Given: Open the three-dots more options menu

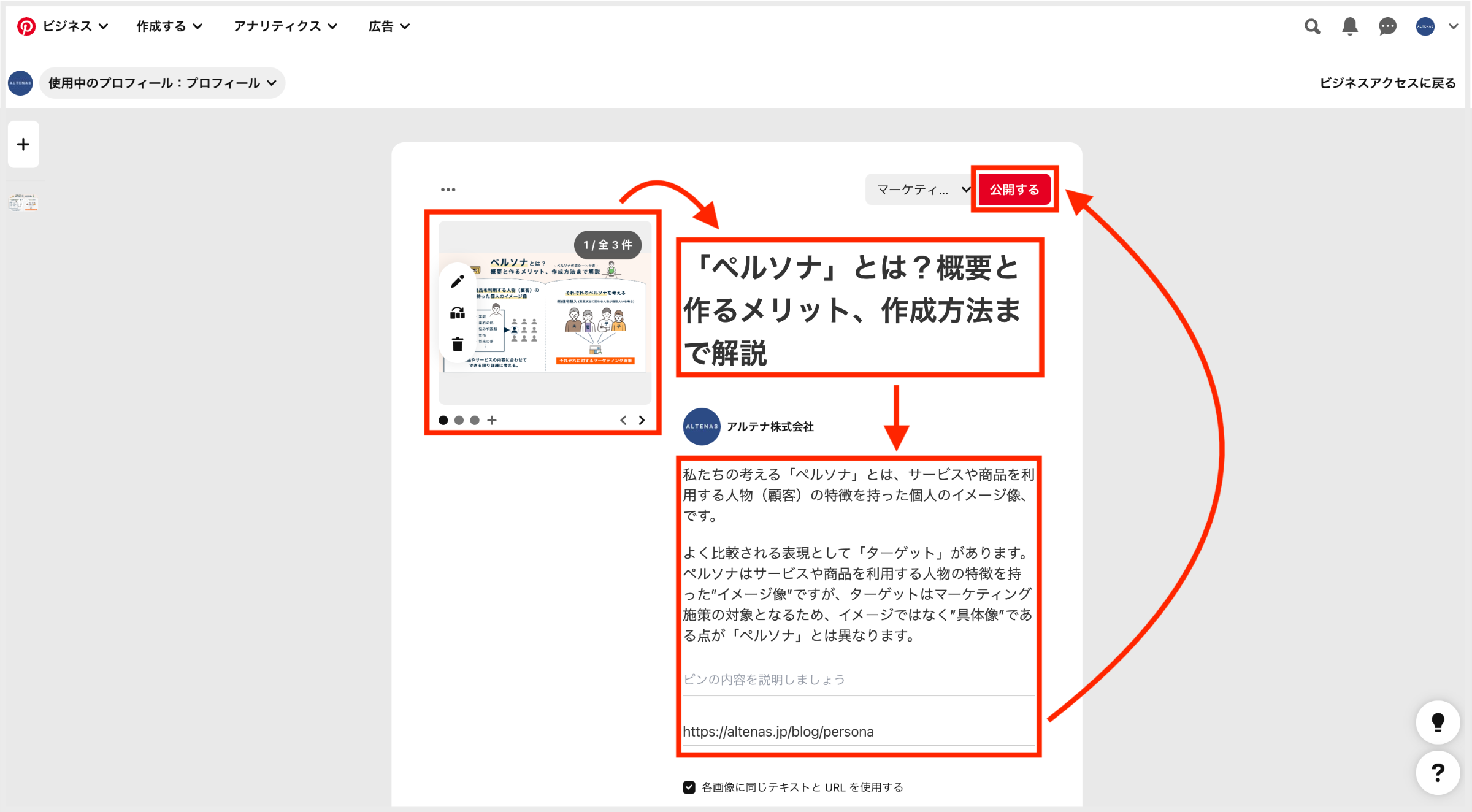Looking at the screenshot, I should [x=448, y=190].
